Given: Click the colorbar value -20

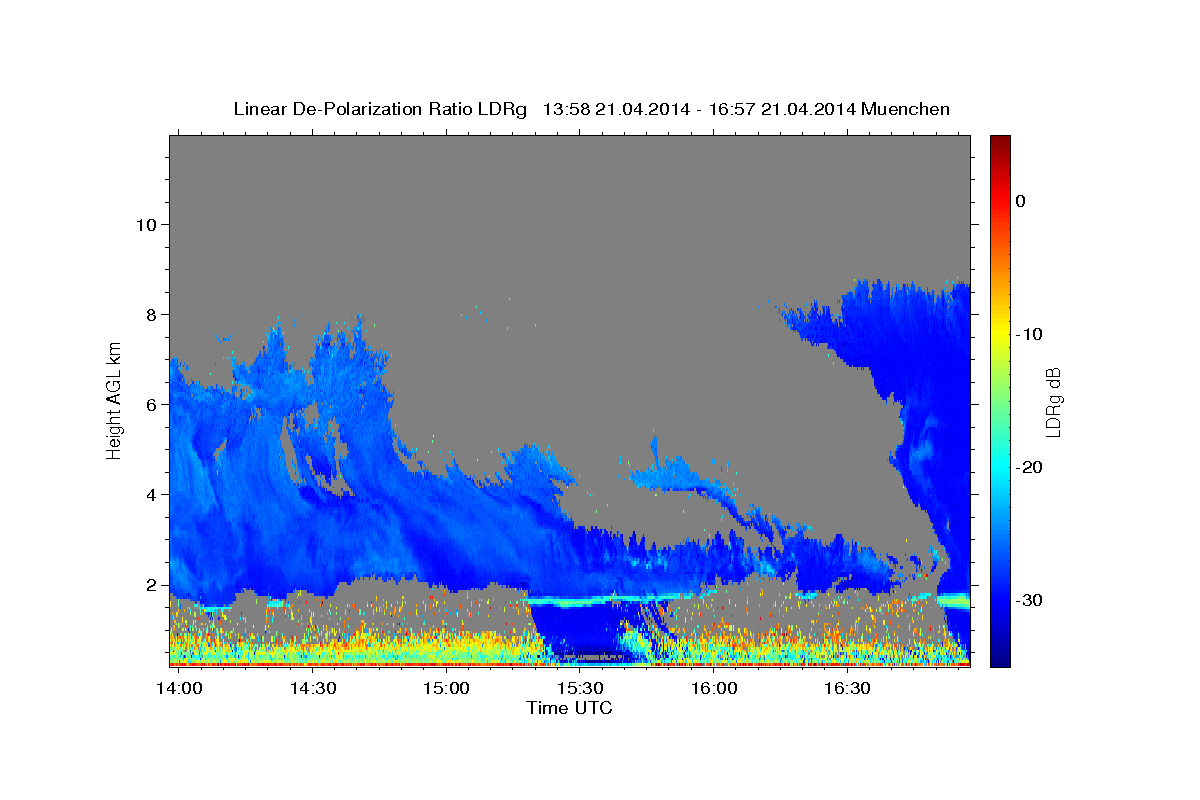Looking at the screenshot, I should (1029, 467).
